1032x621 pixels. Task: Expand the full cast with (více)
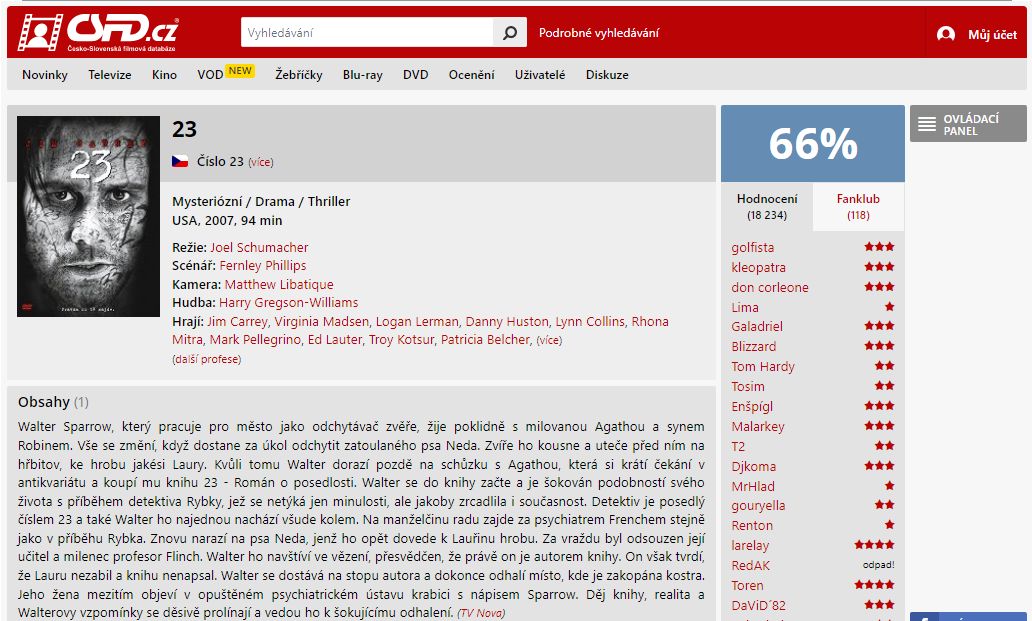click(x=549, y=340)
